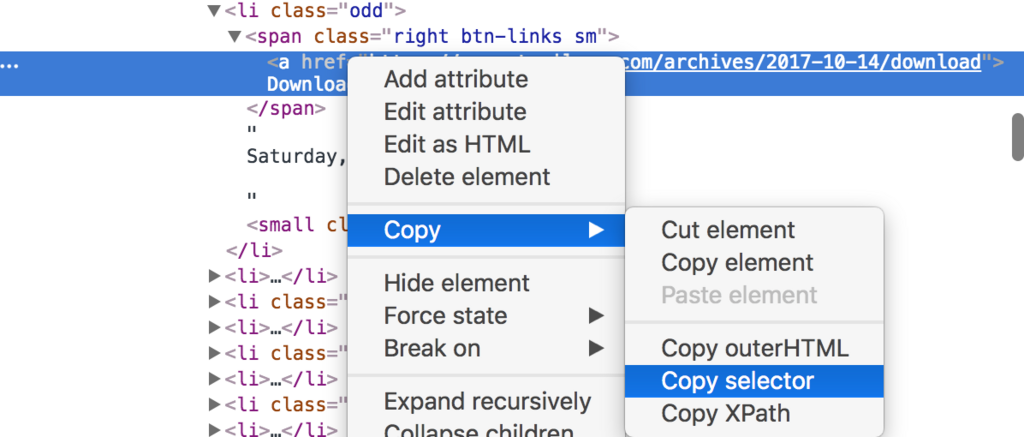The height and width of the screenshot is (437, 1024).
Task: Expand the first collapsed li node below the closing li tag
Action: [214, 276]
